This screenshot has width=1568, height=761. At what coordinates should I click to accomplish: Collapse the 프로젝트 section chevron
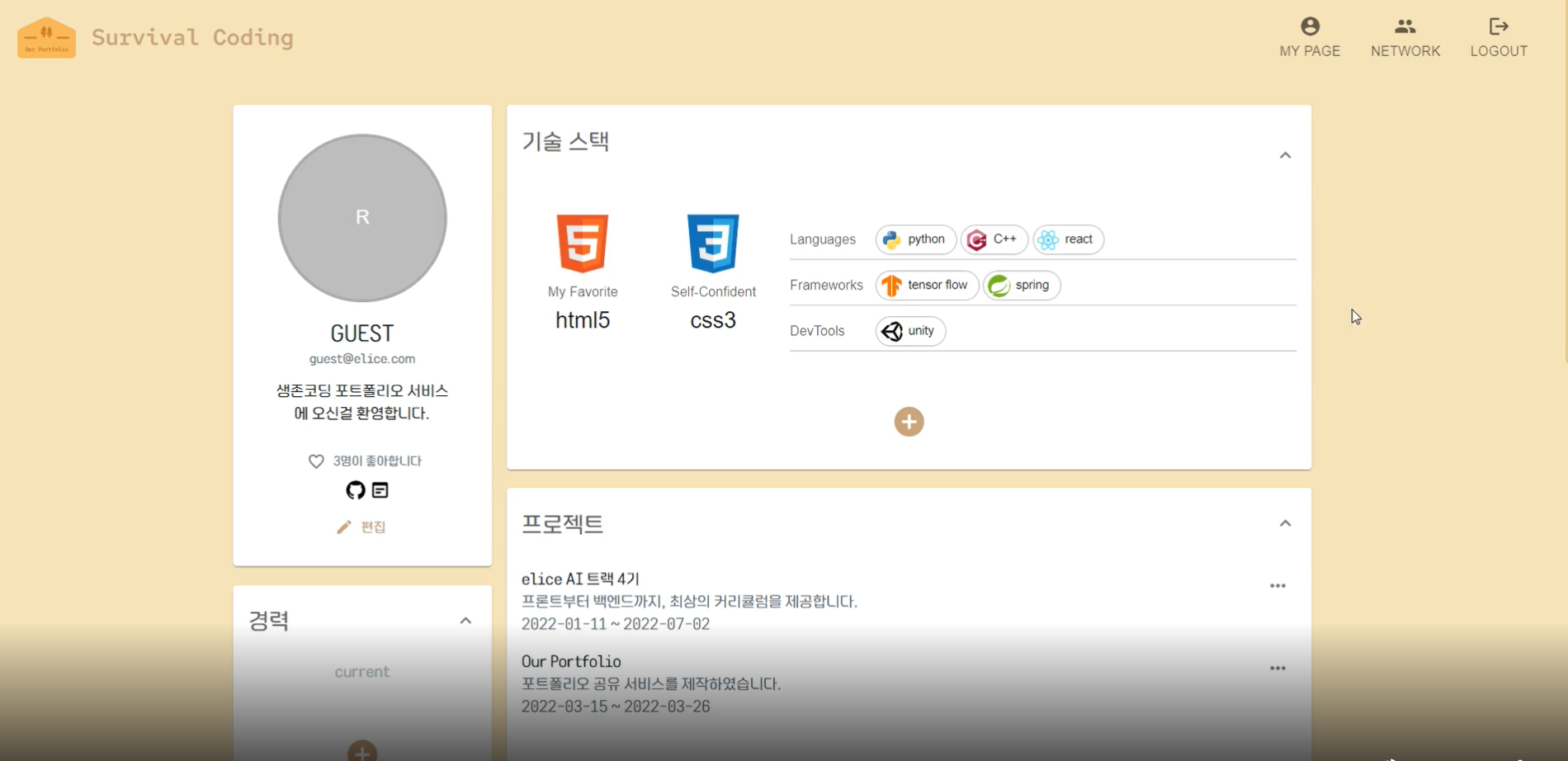1284,522
